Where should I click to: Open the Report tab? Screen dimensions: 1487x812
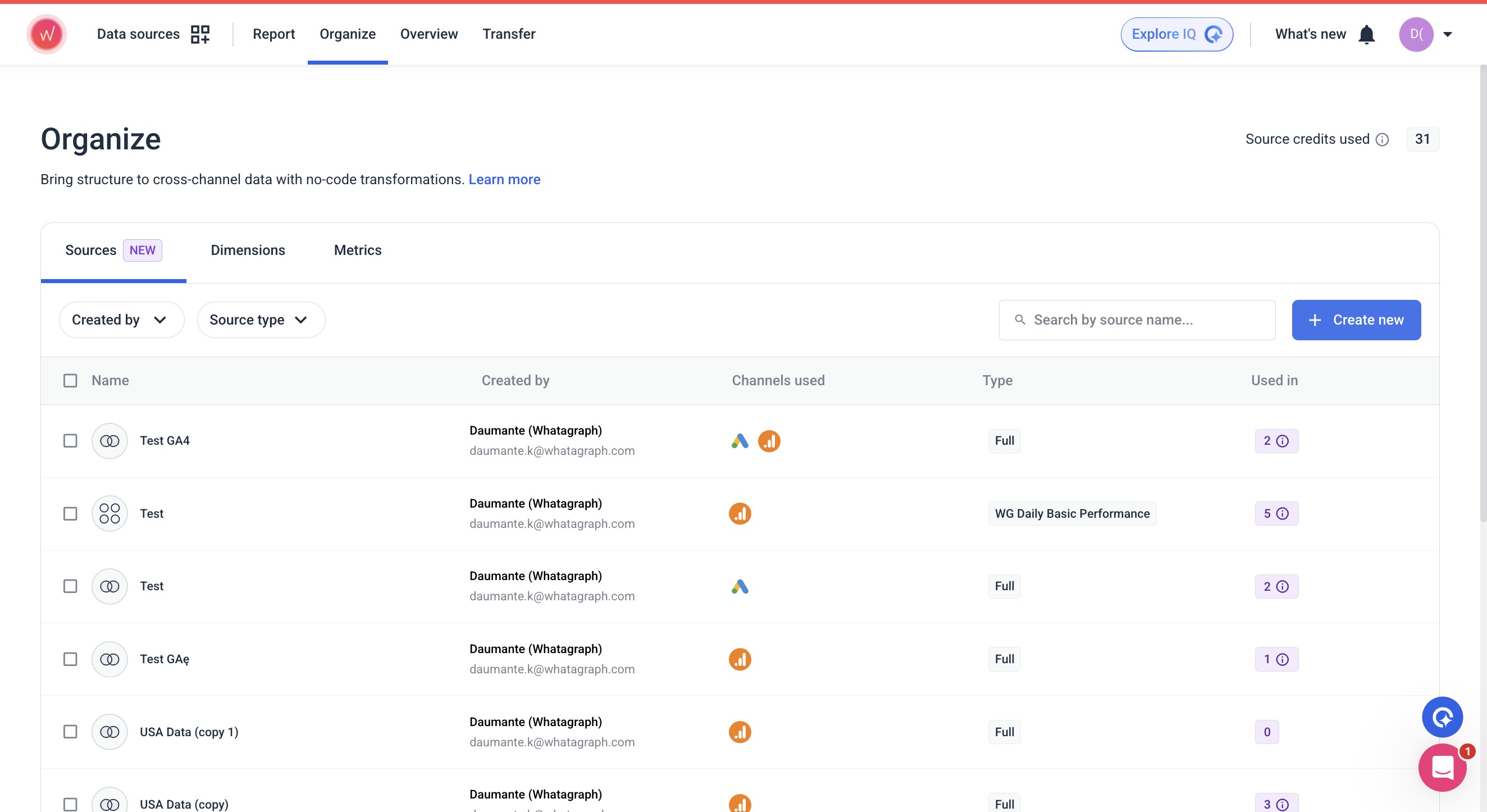pyautogui.click(x=273, y=34)
